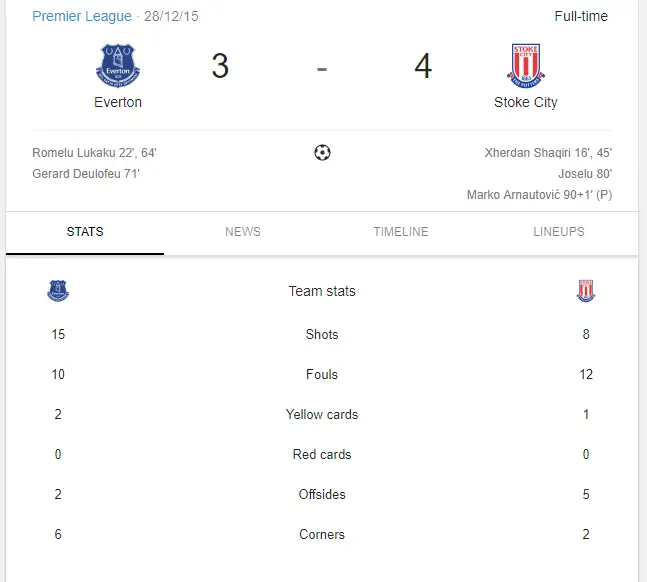Viewport: 647px width, 582px height.
Task: Click the Stoke City team name
Action: (x=525, y=102)
